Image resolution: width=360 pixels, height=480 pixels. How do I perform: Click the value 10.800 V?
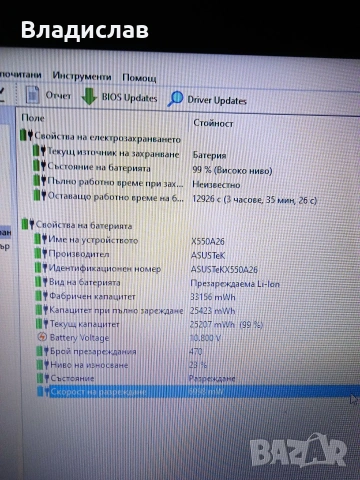tap(205, 338)
